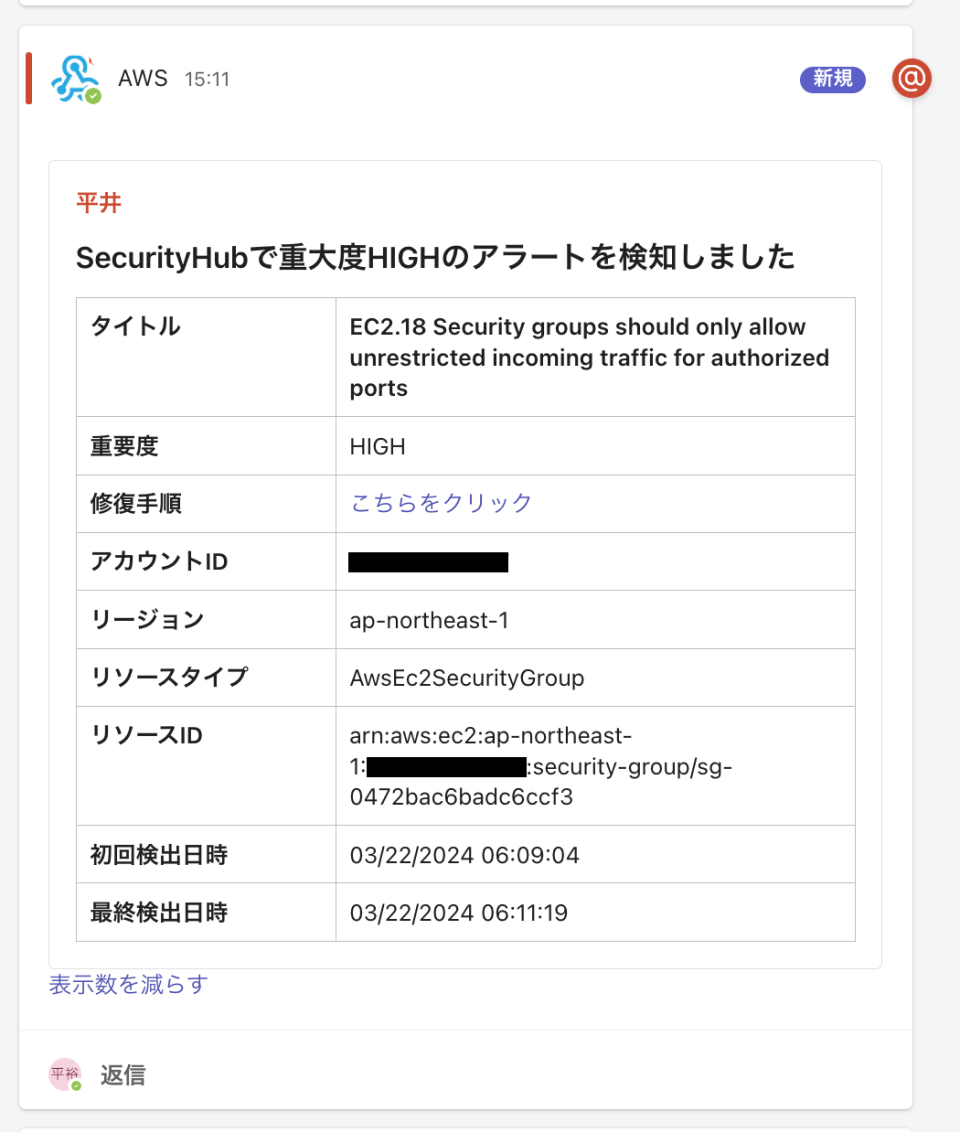The image size is (960, 1132).
Task: Click the AWS sender name
Action: tap(143, 78)
